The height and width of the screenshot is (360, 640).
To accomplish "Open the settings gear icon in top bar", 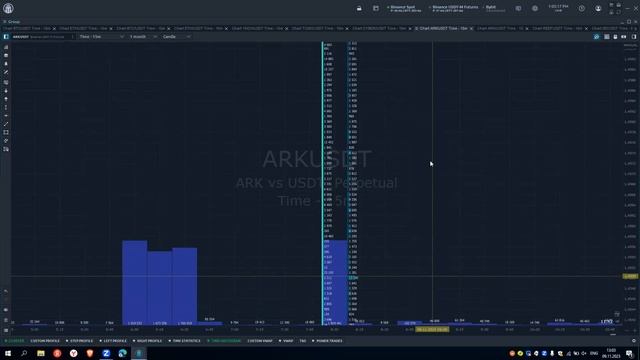I will [x=535, y=8].
